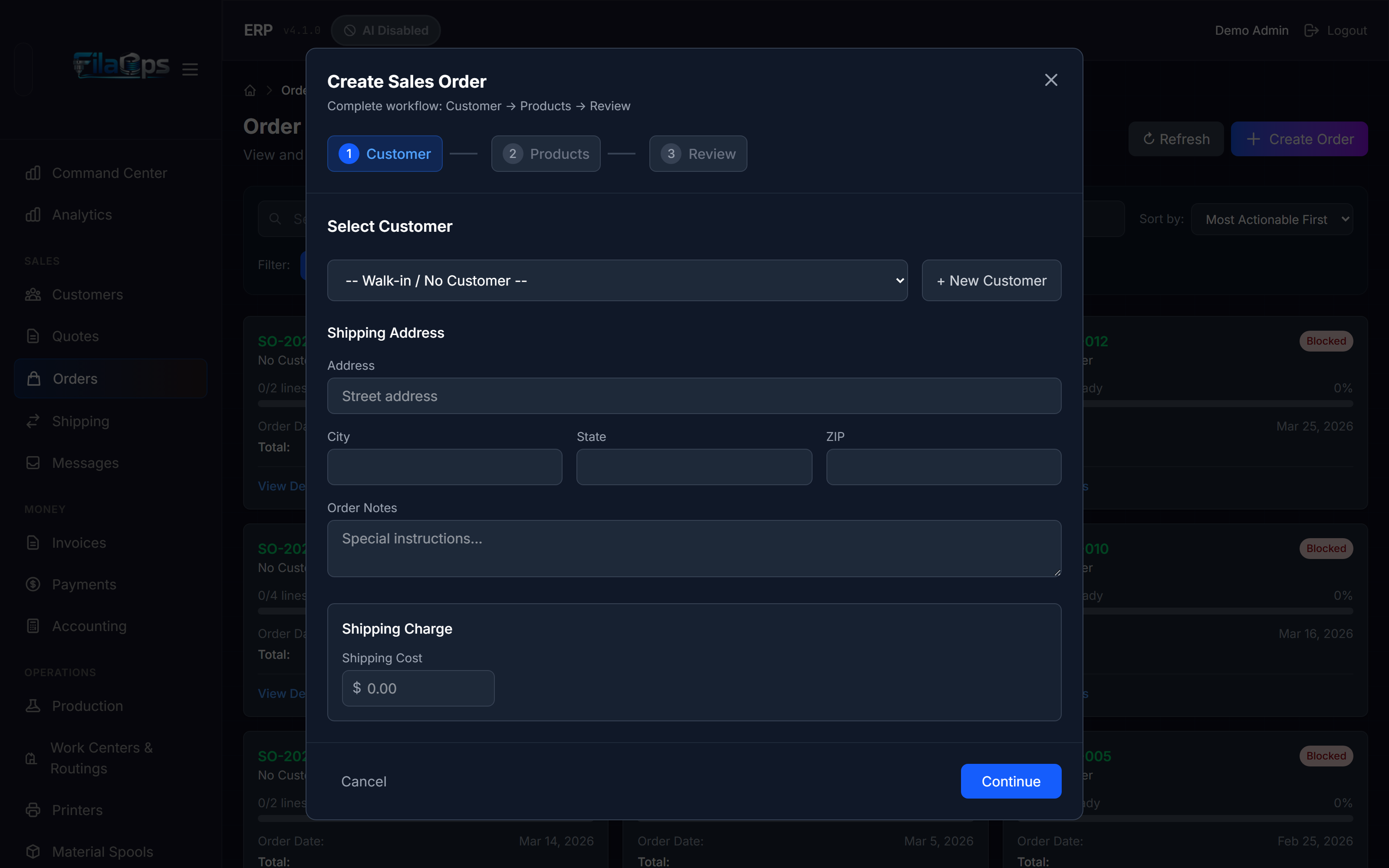Focus the Order Notes text area
The height and width of the screenshot is (868, 1389).
point(694,548)
